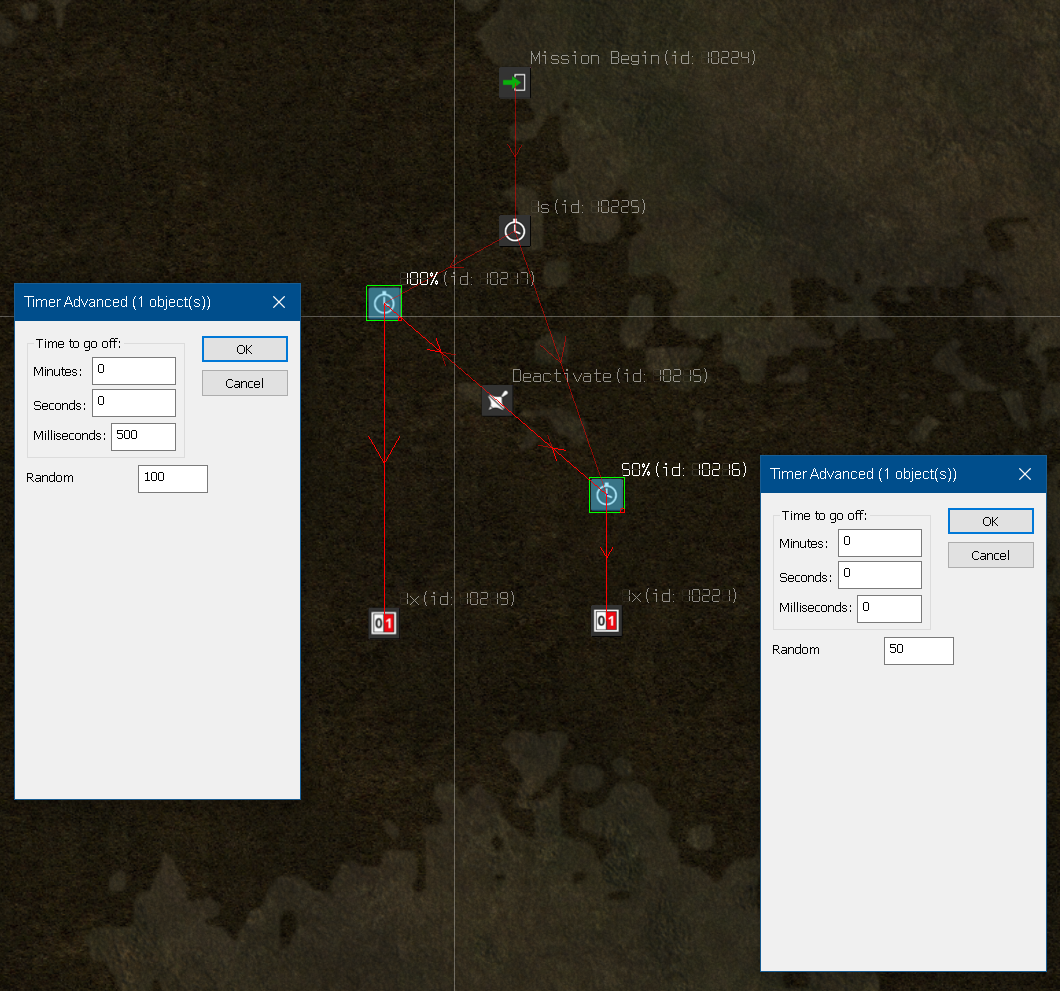1060x991 pixels.
Task: Focus Minutes field in left timer dialog
Action: pyautogui.click(x=134, y=370)
